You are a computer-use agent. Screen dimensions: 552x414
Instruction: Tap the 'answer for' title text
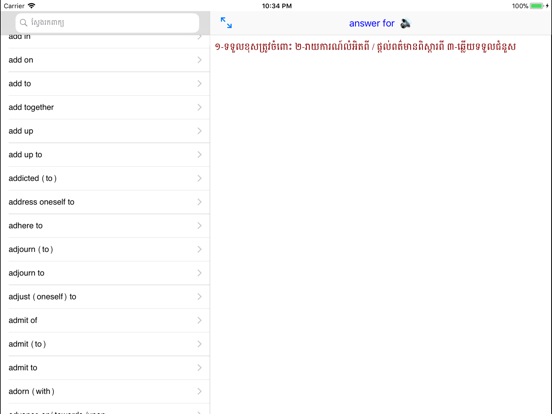point(372,23)
